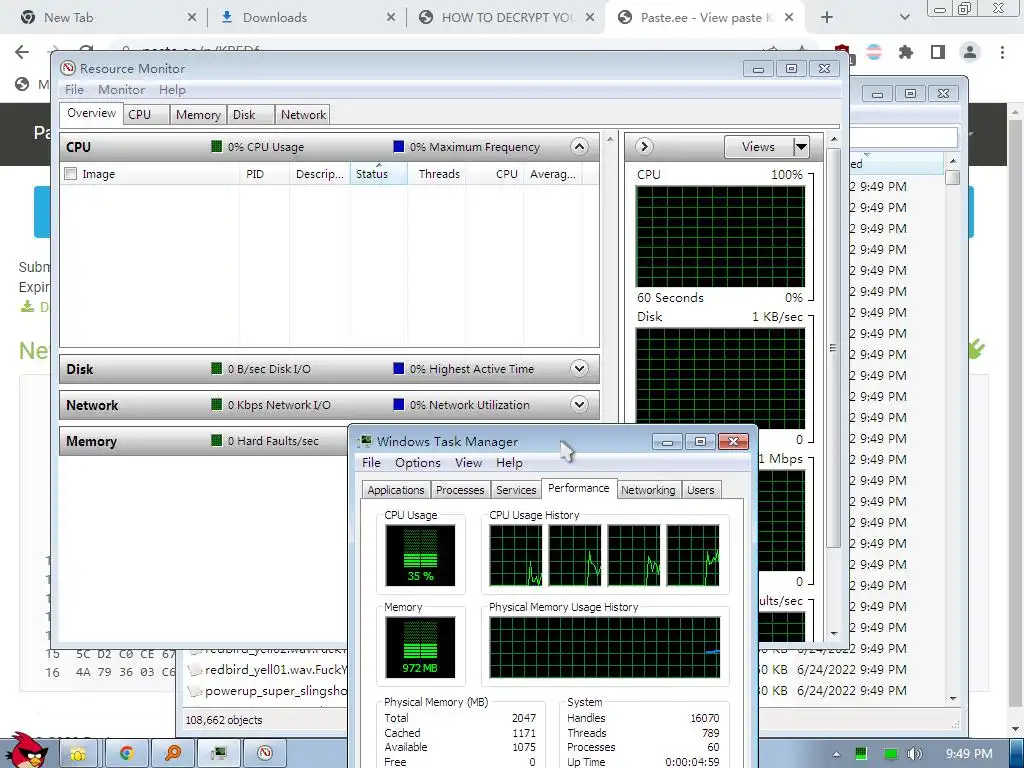
Task: Click the 9:49 PM taskbar clock
Action: point(969,754)
